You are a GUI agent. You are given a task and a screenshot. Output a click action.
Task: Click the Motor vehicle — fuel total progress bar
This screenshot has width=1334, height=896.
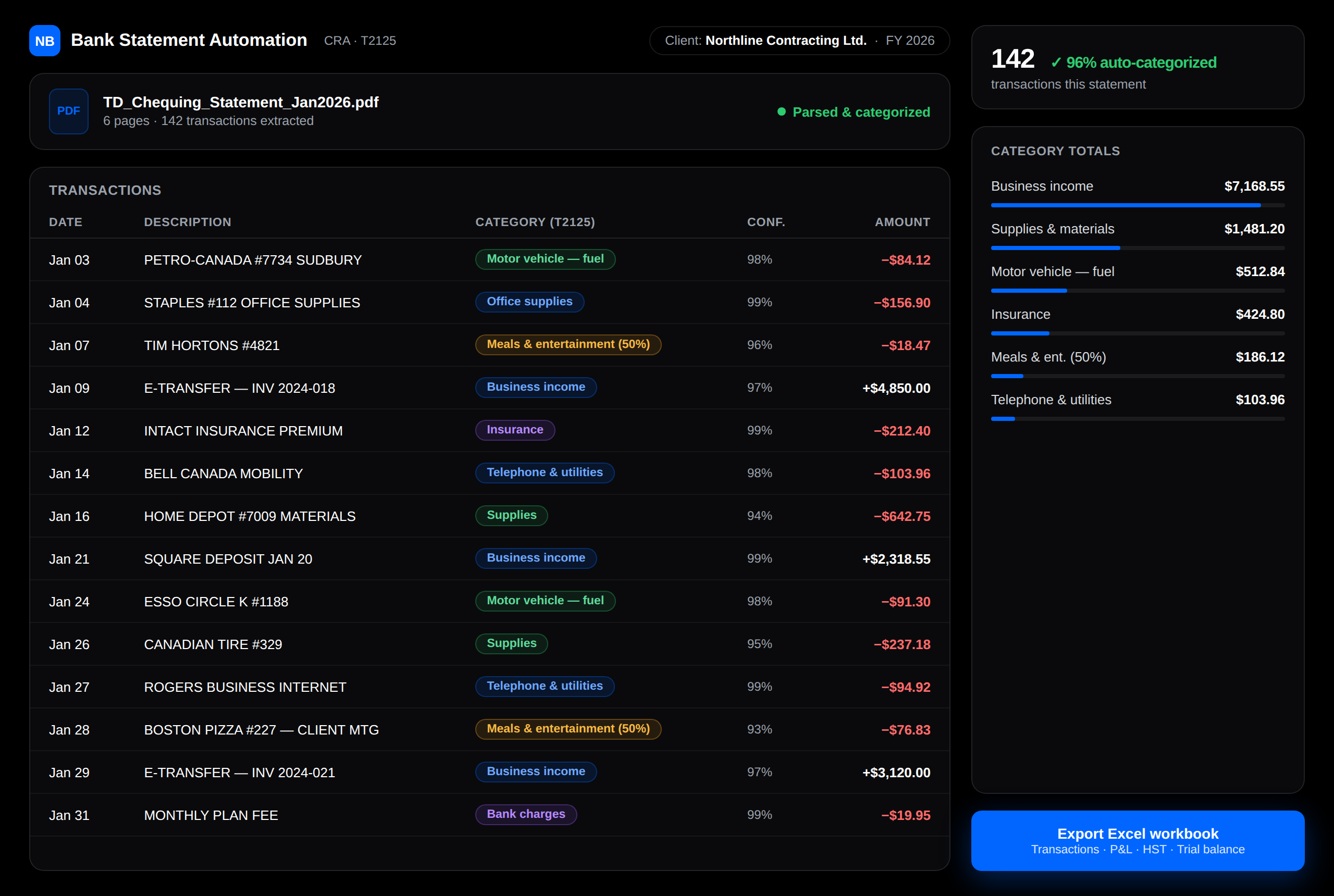1138,291
